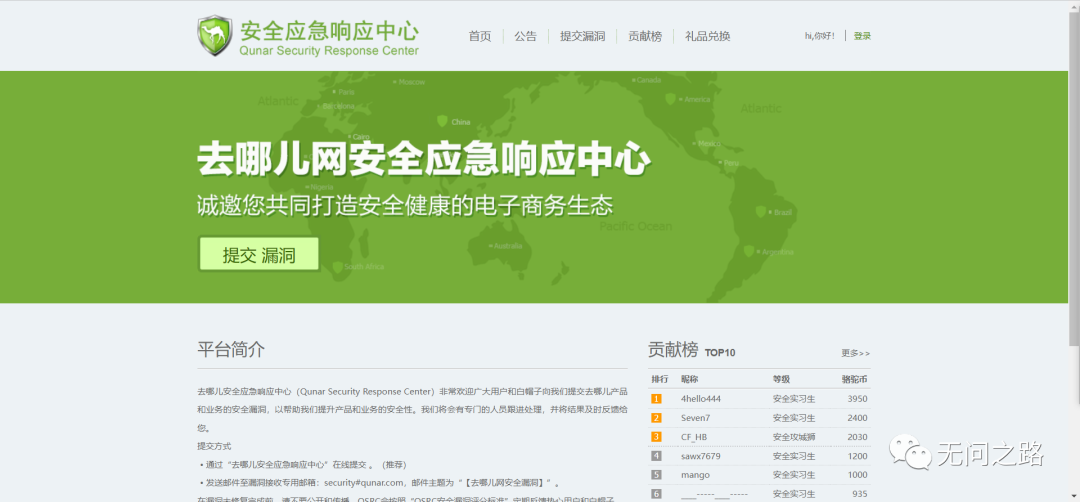Click the 昵称 column header
Viewport: 1080px width, 502px height.
[689, 379]
